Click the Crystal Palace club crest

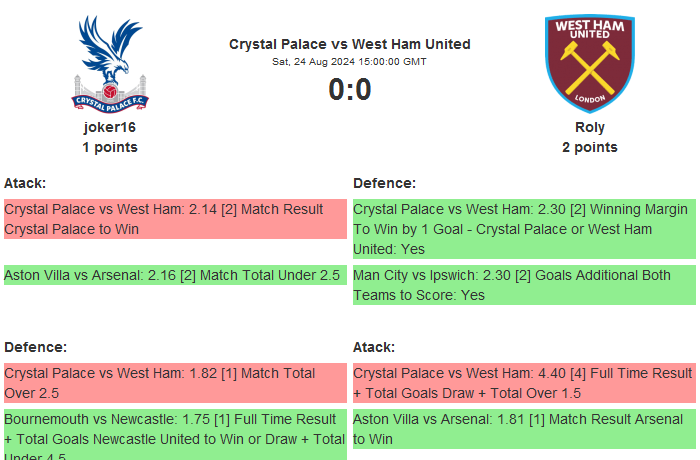(x=110, y=62)
